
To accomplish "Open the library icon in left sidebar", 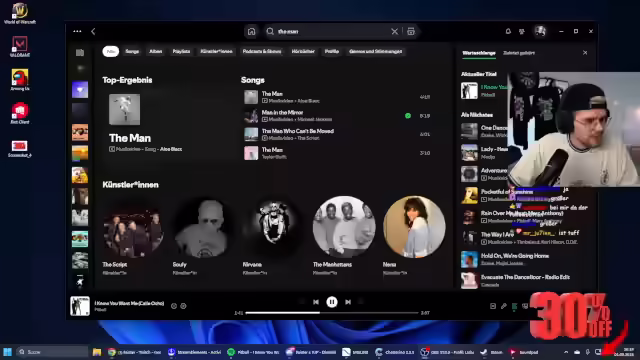I will pyautogui.click(x=80, y=52).
